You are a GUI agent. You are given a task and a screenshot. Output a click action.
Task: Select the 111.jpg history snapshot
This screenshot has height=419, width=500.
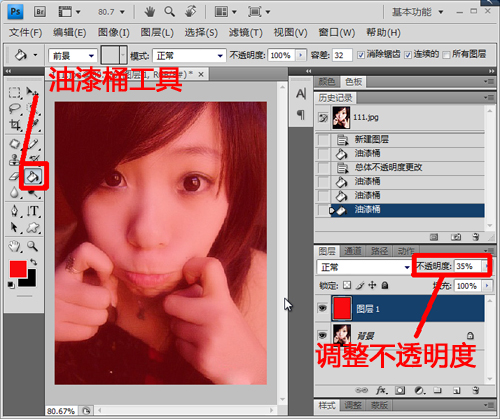[400, 117]
